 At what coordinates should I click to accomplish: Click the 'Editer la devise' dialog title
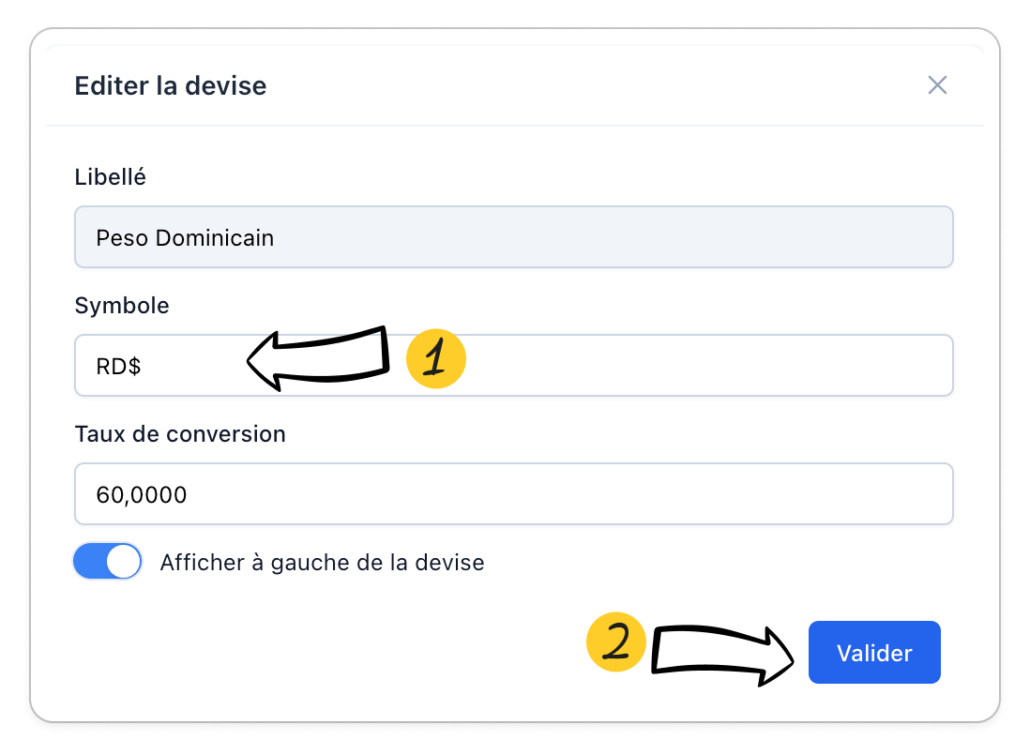point(170,86)
